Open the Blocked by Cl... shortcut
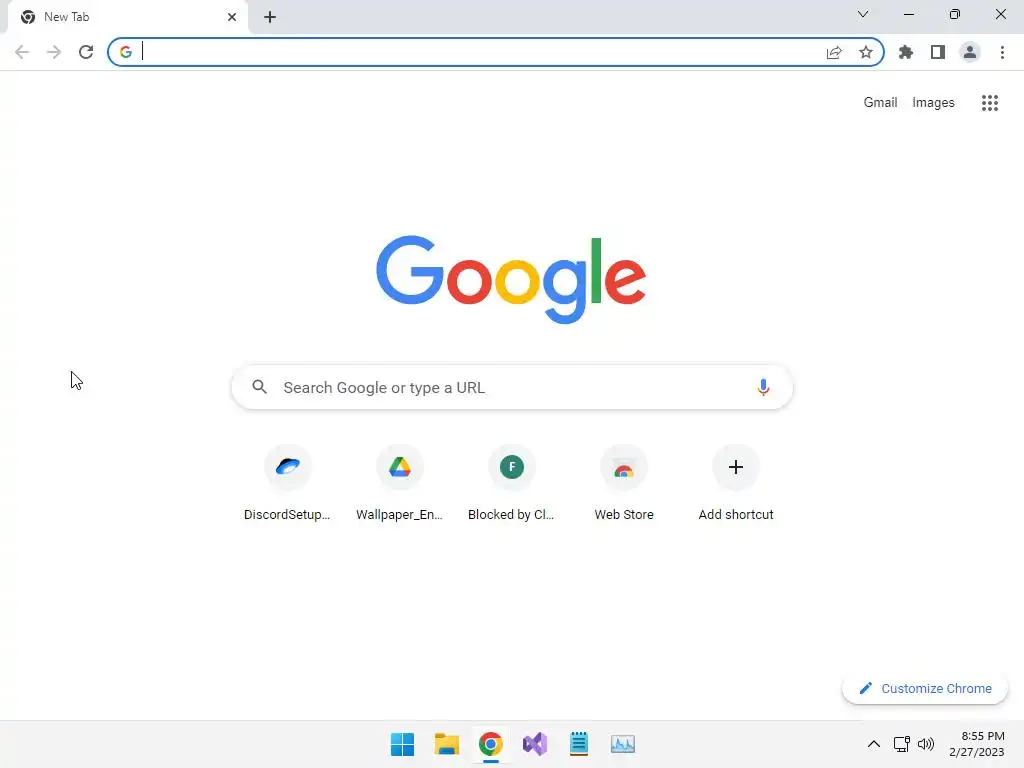Viewport: 1024px width, 768px height. point(511,483)
